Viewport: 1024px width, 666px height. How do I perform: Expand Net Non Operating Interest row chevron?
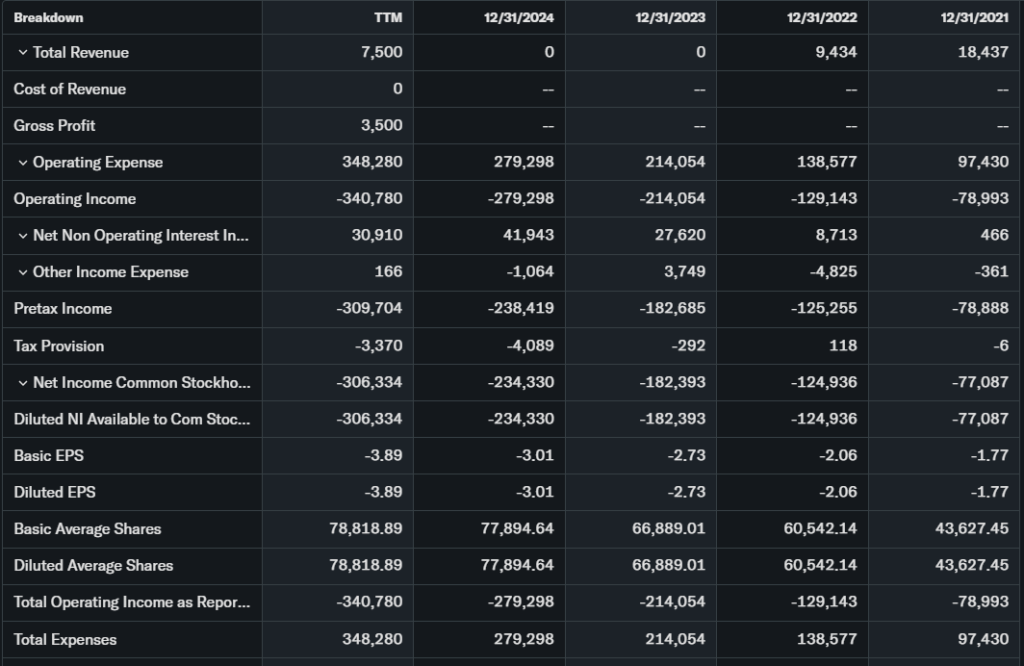22,236
